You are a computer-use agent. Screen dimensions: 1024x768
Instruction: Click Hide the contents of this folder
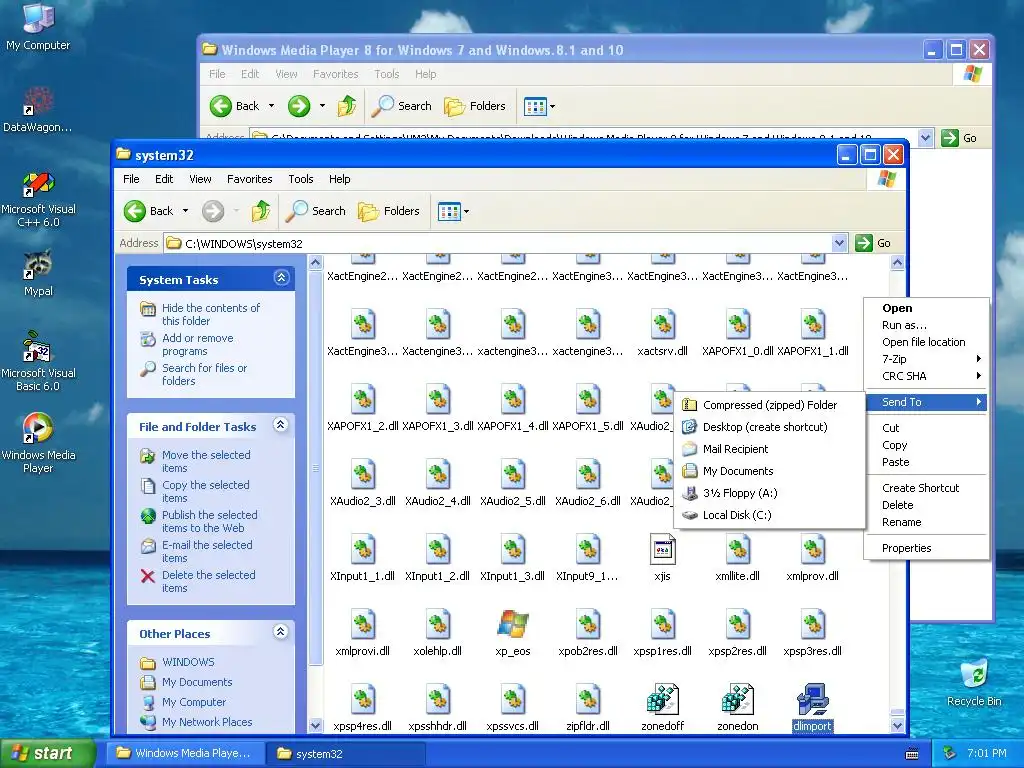tap(210, 314)
